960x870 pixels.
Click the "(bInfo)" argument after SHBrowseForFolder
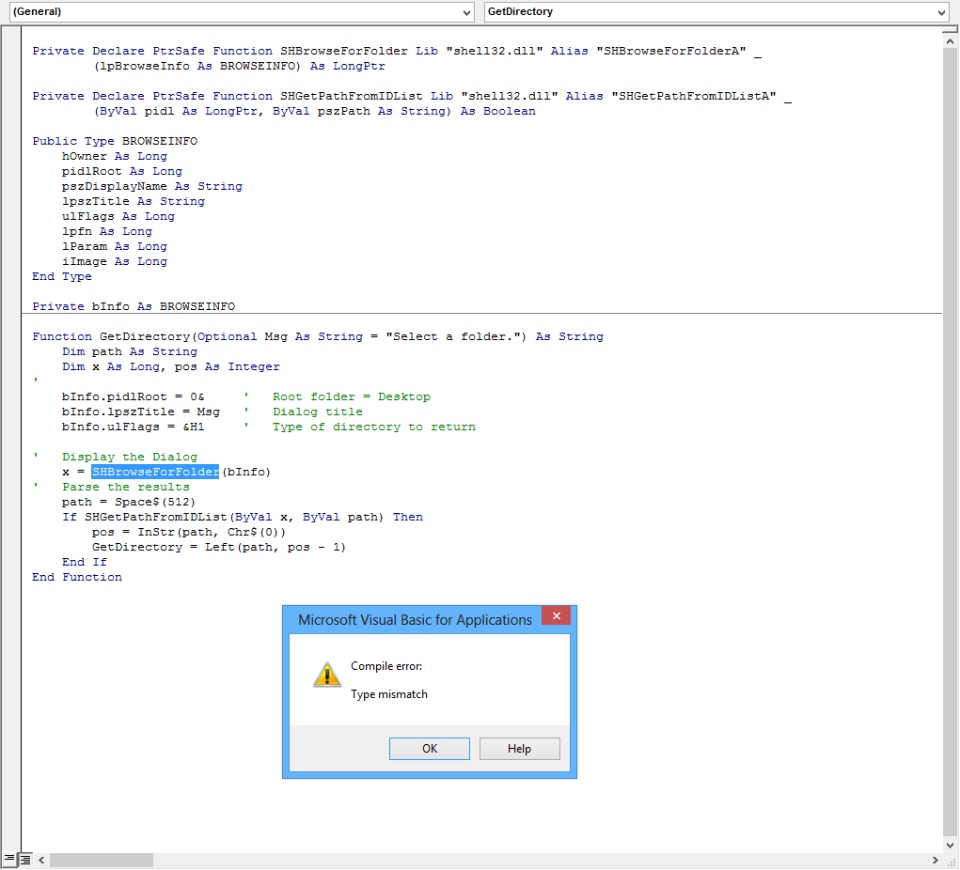point(246,471)
